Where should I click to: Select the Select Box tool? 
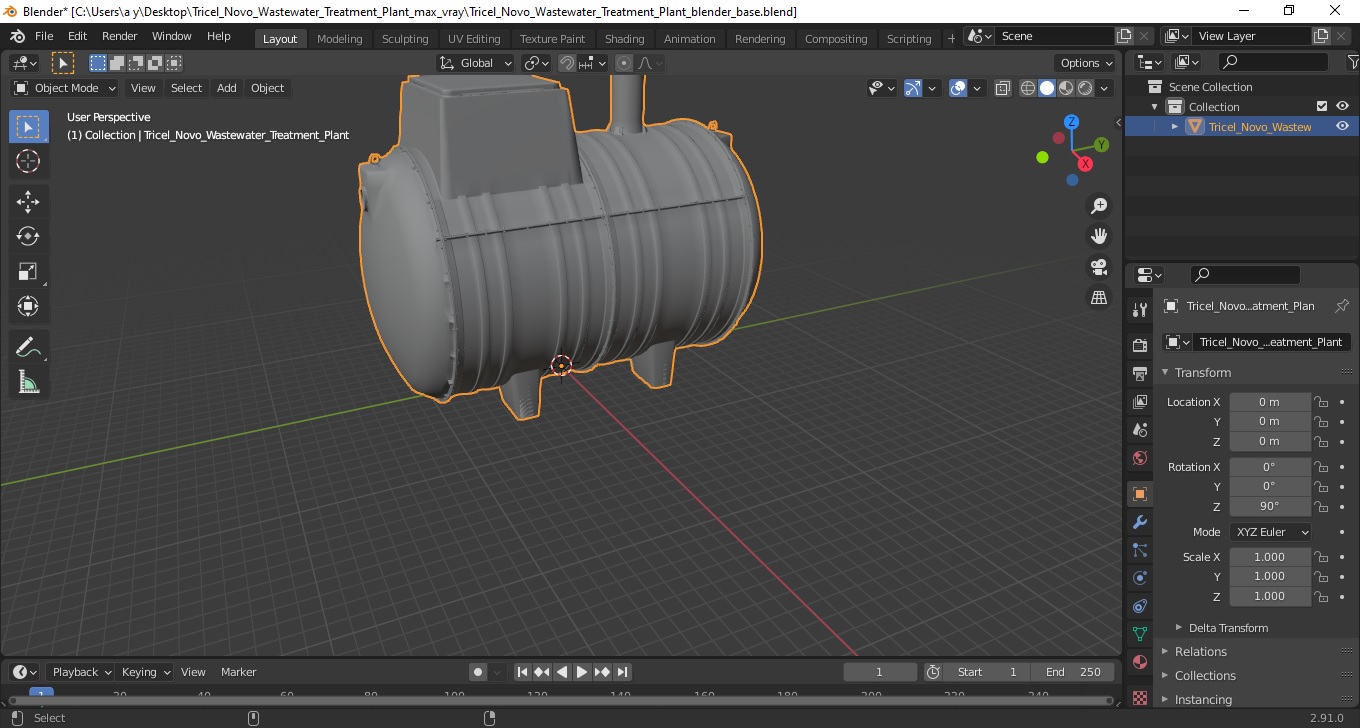coord(28,127)
